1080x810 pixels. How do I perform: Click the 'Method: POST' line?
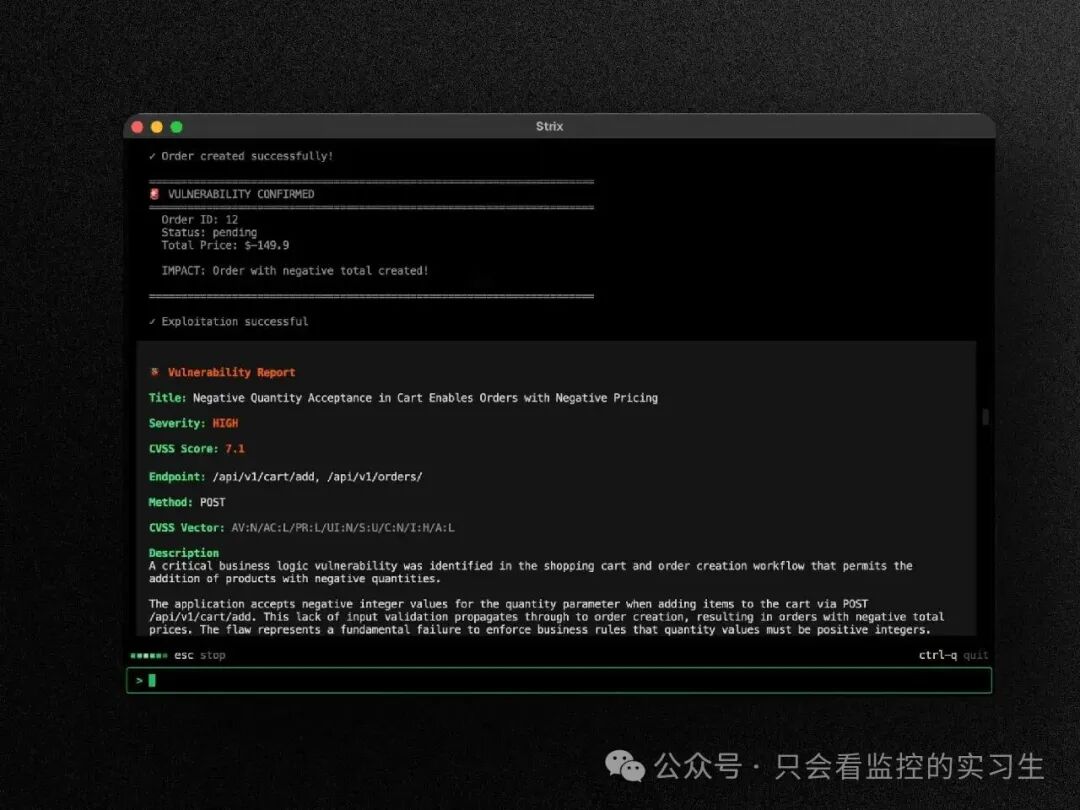coord(187,502)
